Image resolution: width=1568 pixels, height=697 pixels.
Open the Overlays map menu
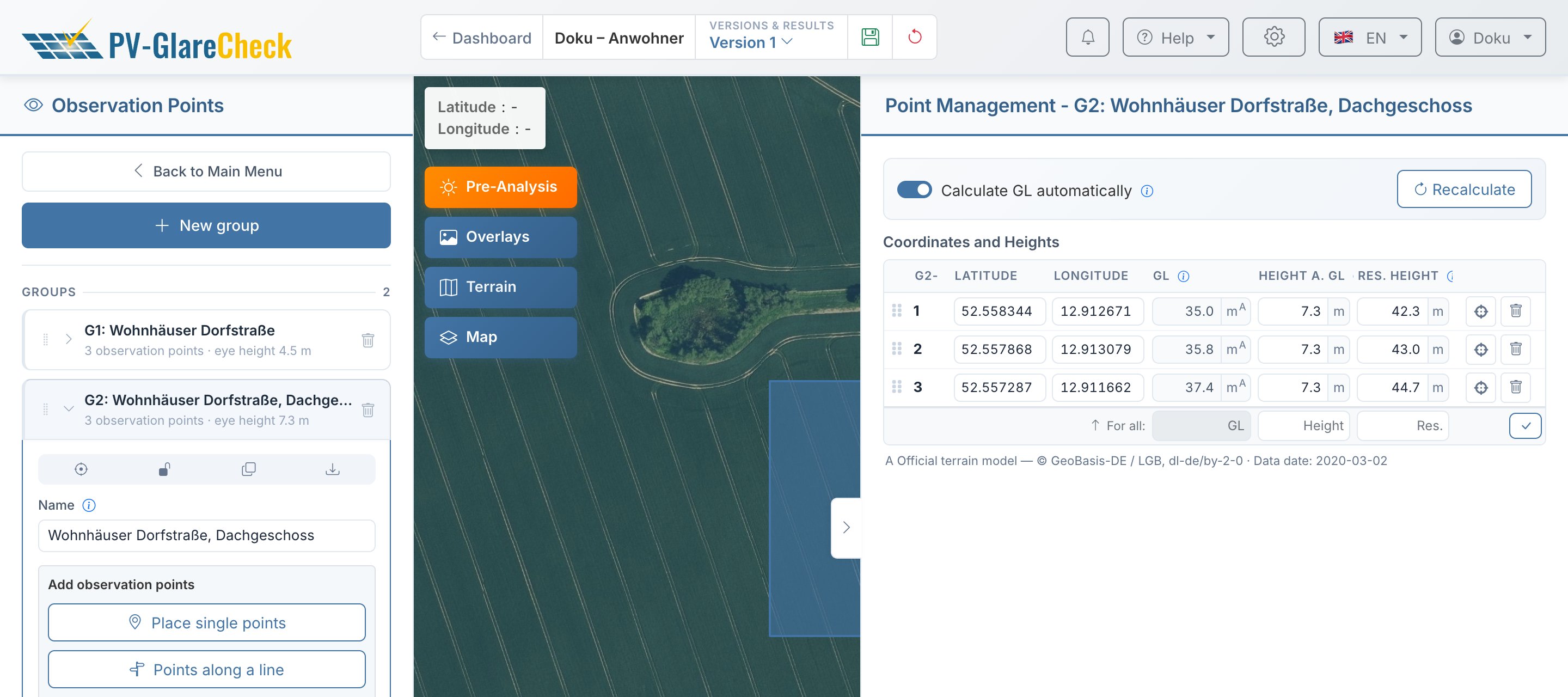500,237
